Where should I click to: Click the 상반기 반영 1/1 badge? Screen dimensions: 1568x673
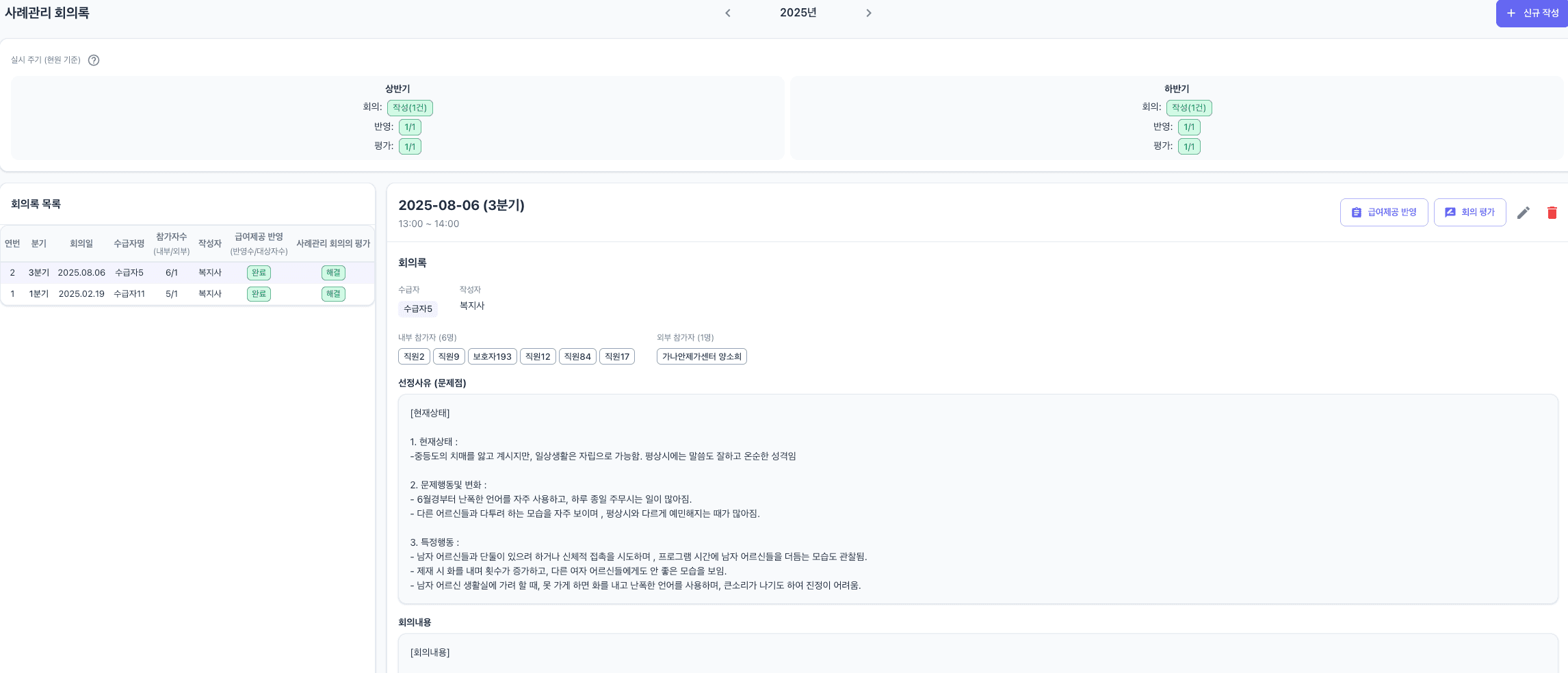pos(410,127)
